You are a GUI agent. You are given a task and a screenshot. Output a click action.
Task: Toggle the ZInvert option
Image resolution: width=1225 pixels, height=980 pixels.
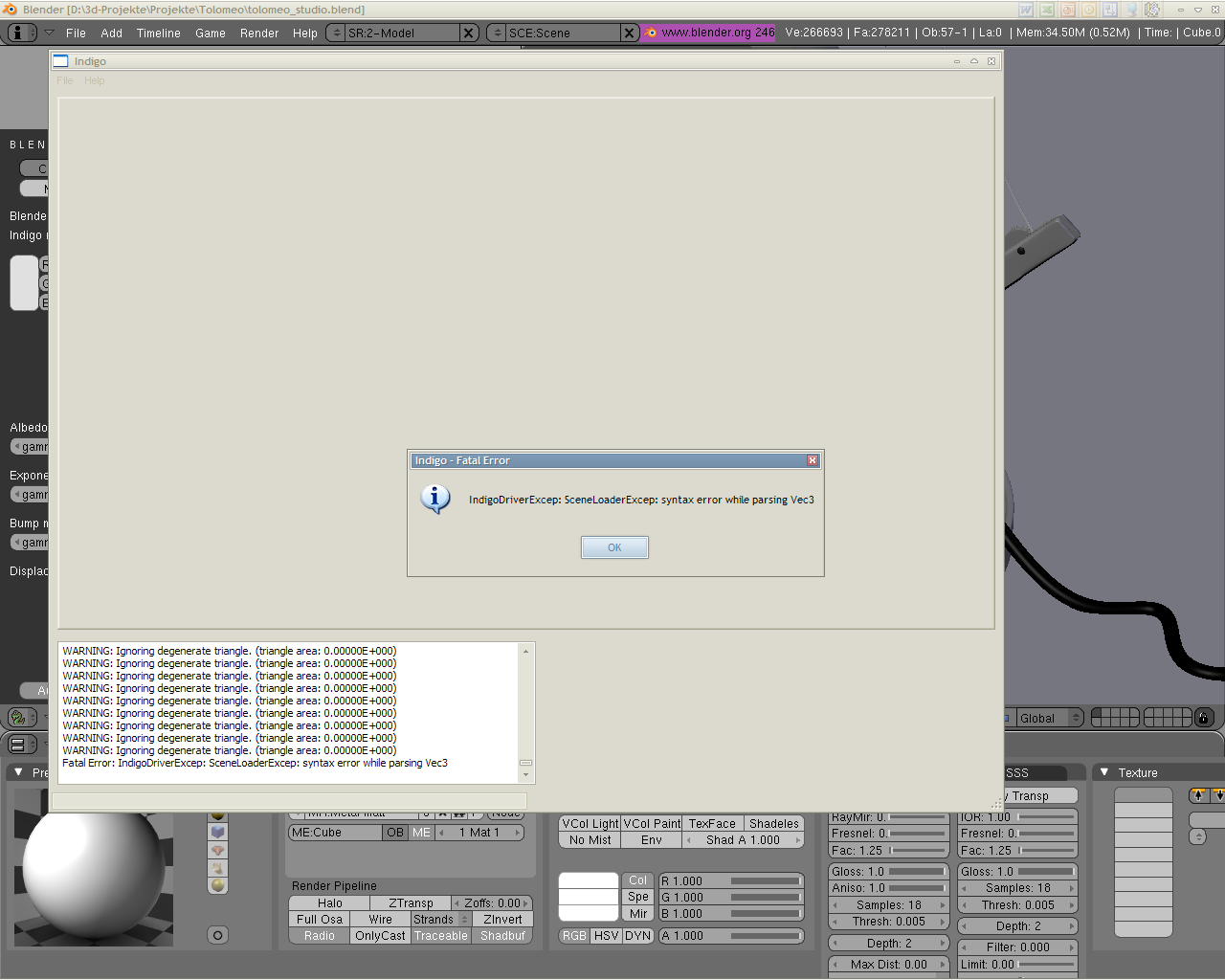[502, 919]
